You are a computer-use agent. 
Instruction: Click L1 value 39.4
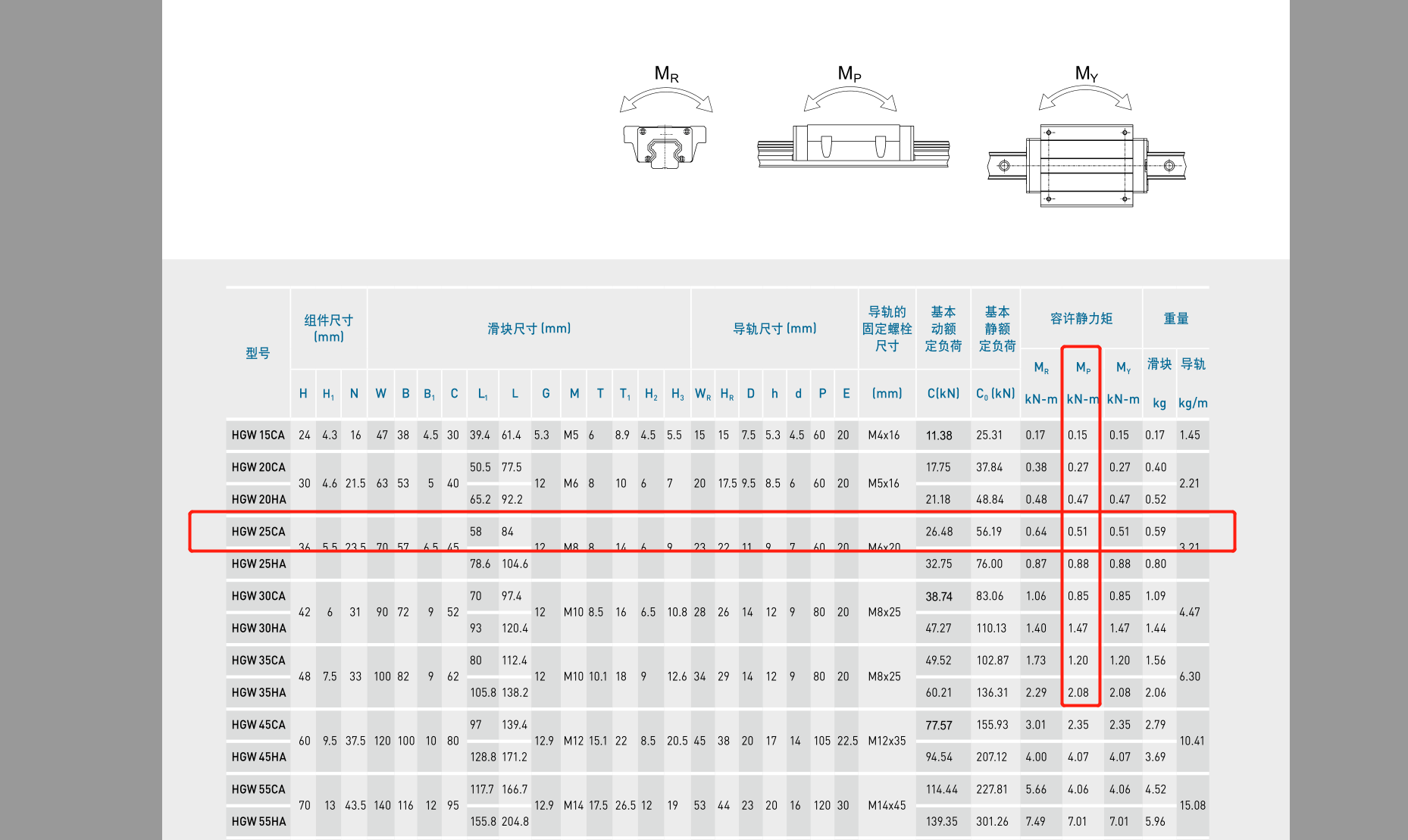pyautogui.click(x=480, y=436)
